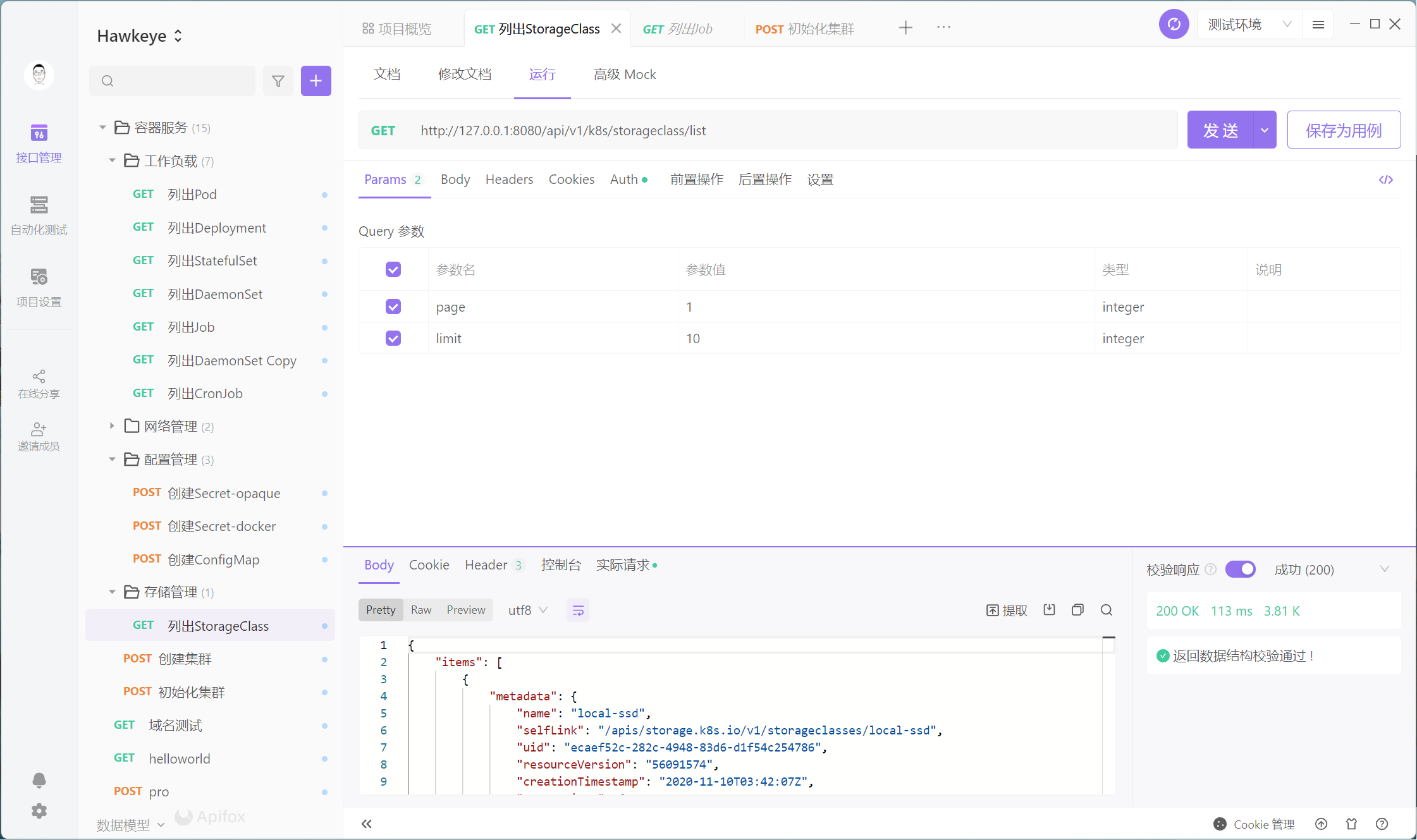The width and height of the screenshot is (1417, 840).
Task: Open the 前置操作 tab
Action: (697, 180)
